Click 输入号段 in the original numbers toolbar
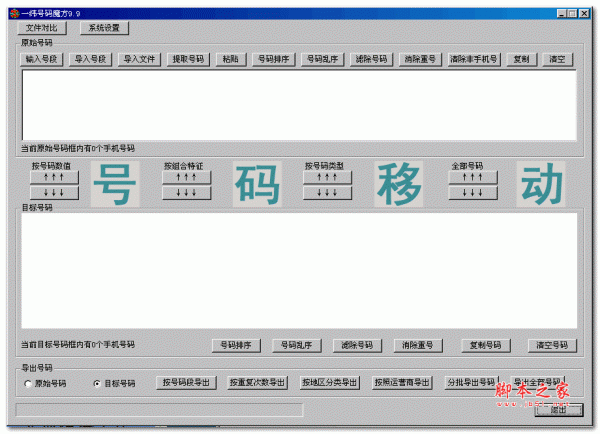 coord(41,59)
